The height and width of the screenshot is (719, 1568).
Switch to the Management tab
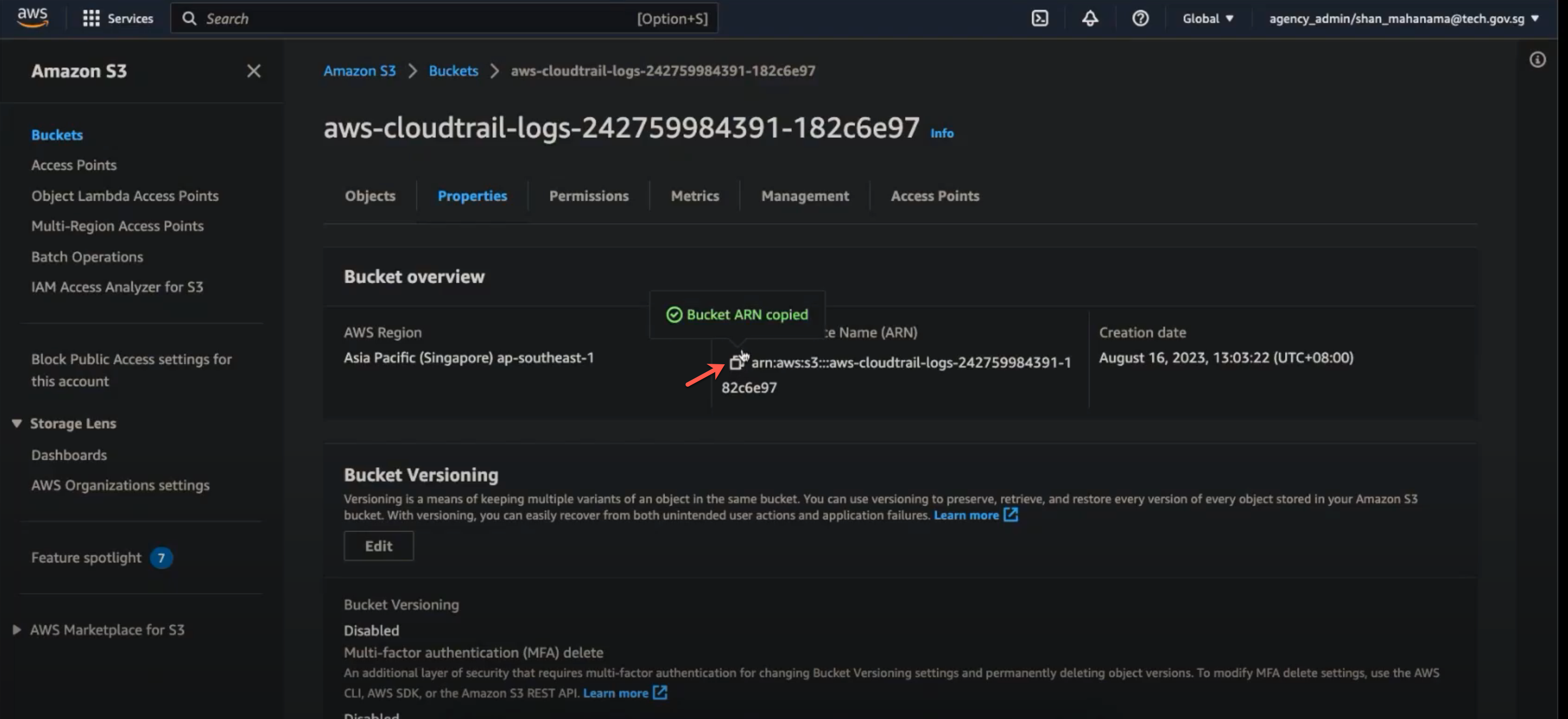click(x=804, y=196)
